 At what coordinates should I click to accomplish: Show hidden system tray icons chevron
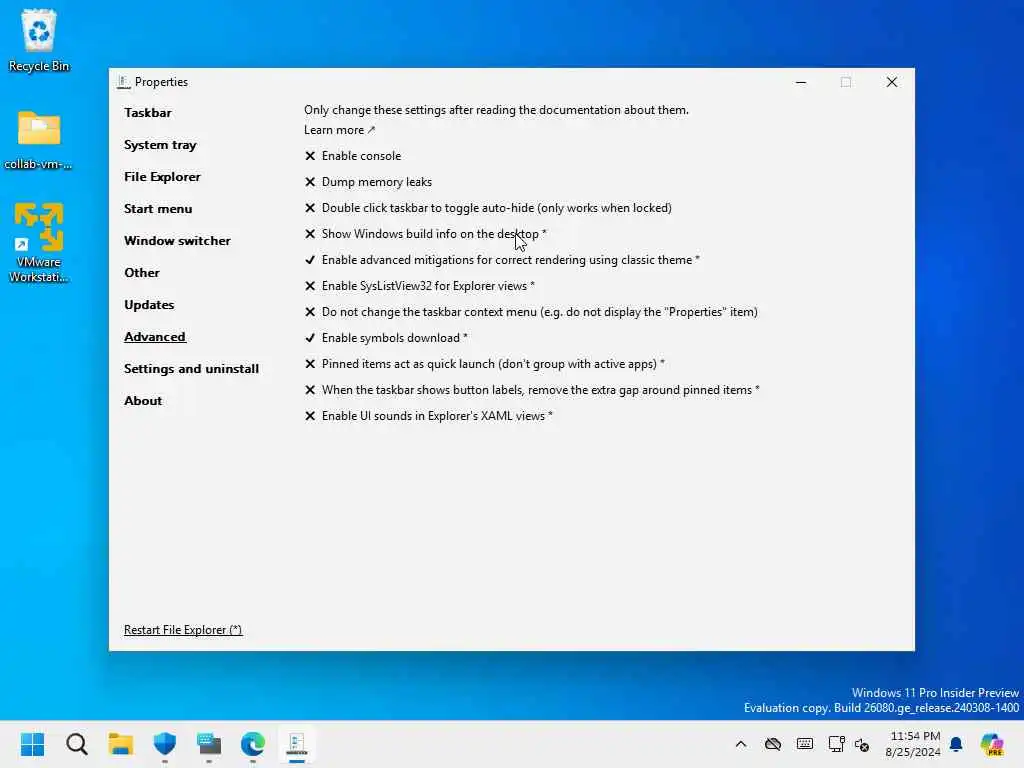tap(741, 744)
